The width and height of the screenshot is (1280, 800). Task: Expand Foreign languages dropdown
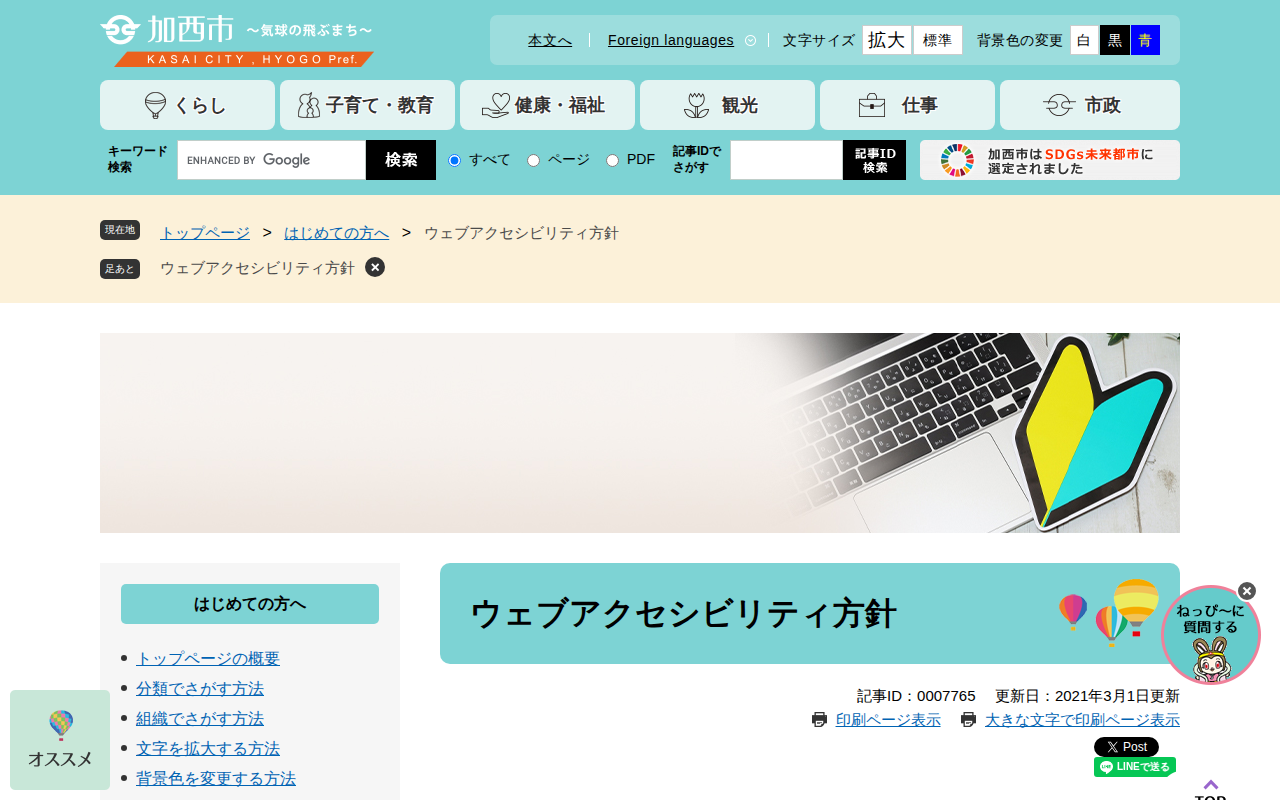(682, 40)
